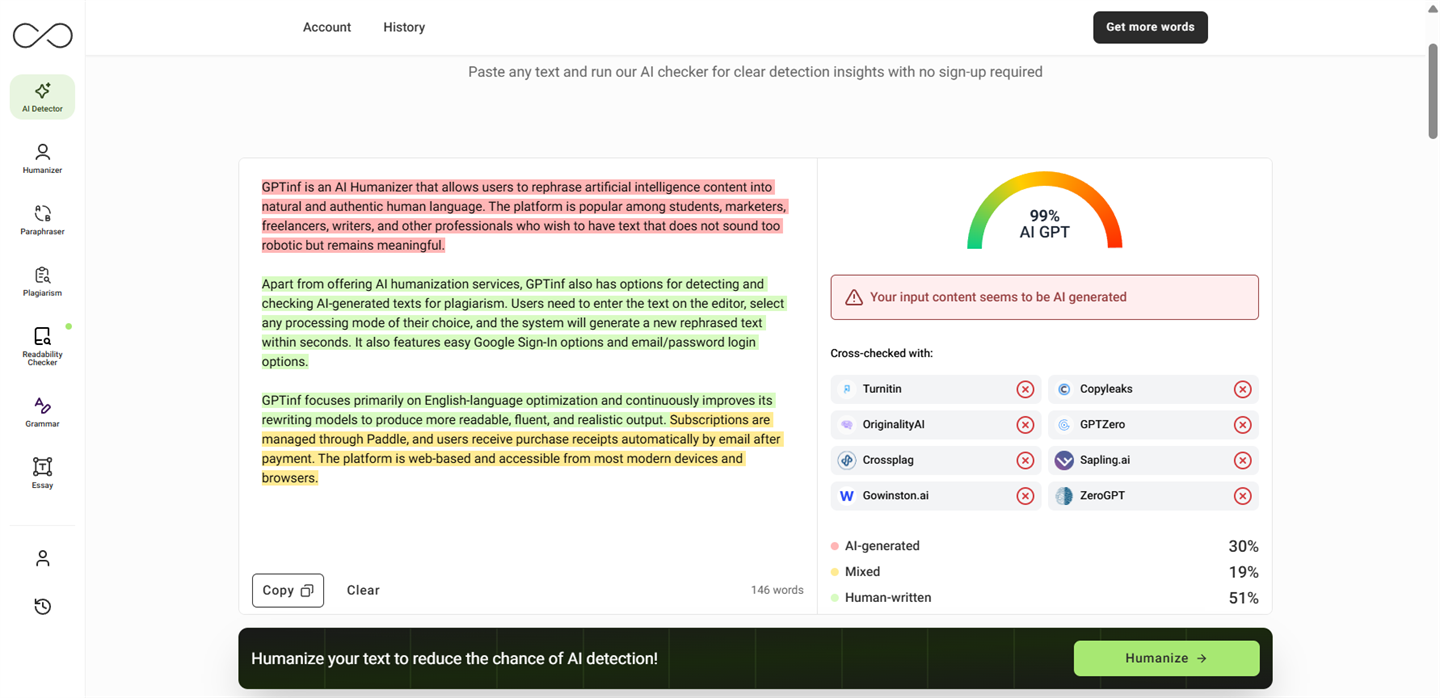
Task: Open the AI Detector tool
Action: pos(42,97)
